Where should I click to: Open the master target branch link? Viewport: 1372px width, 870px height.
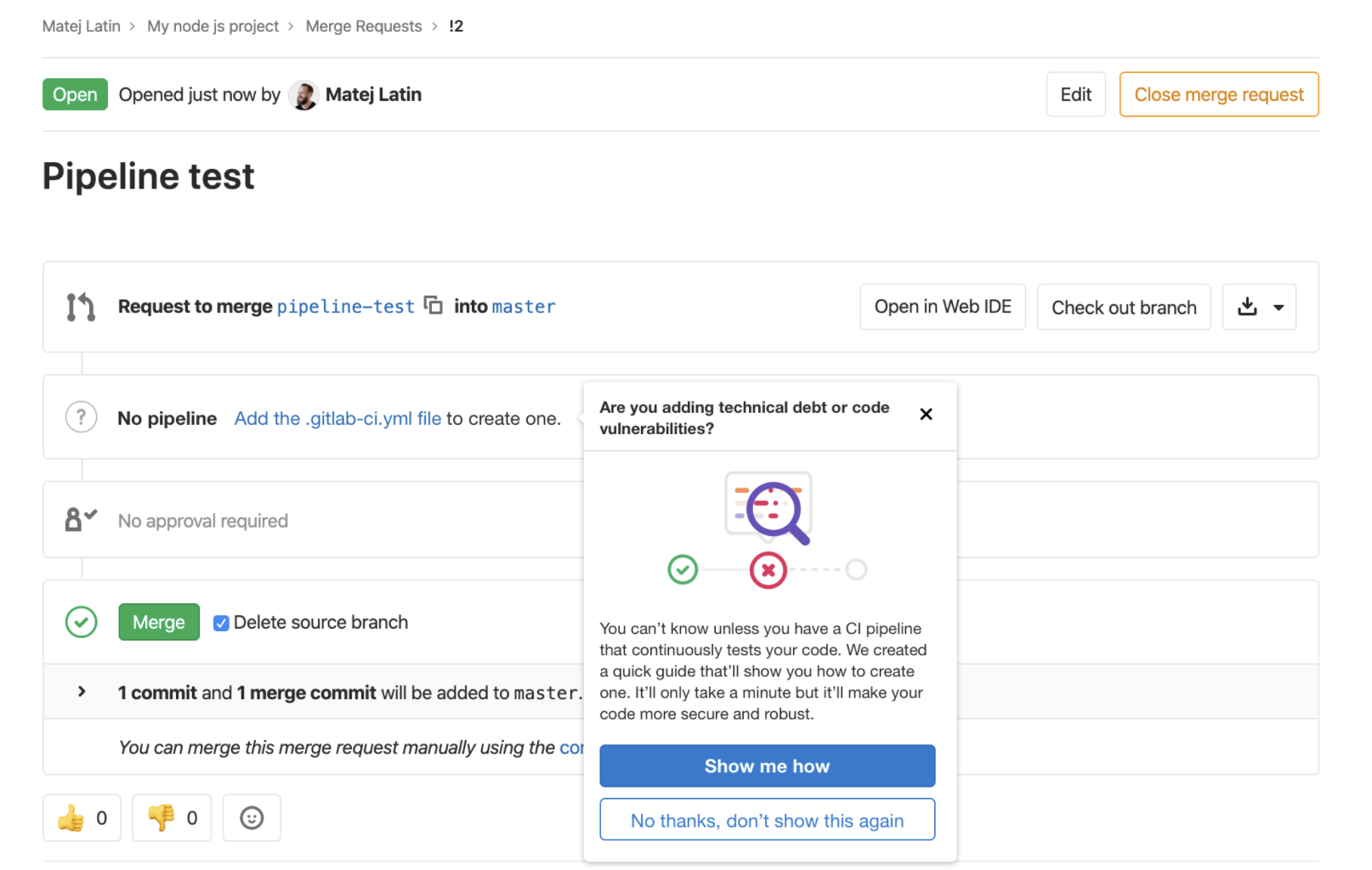pyautogui.click(x=524, y=307)
